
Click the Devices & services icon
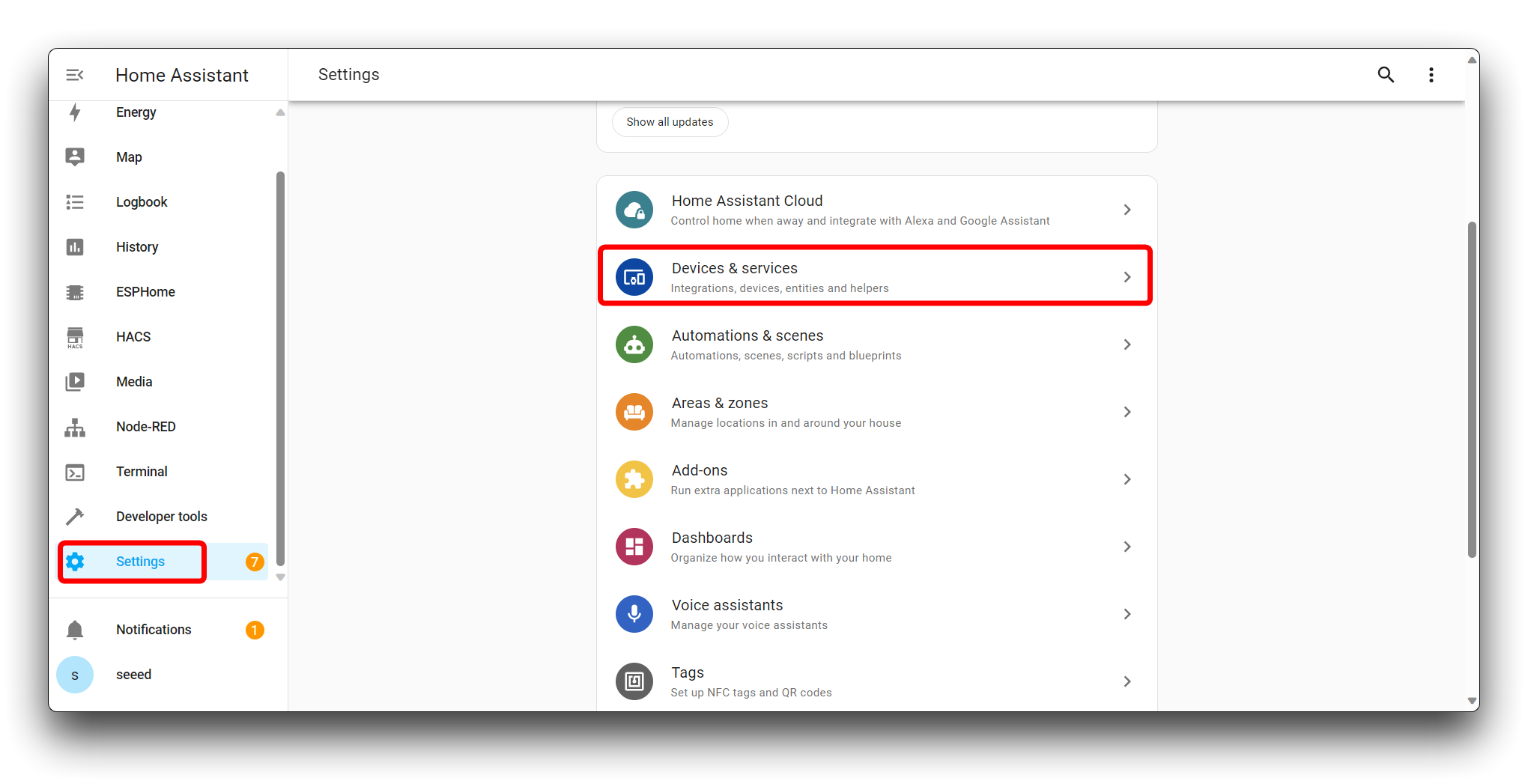634,277
